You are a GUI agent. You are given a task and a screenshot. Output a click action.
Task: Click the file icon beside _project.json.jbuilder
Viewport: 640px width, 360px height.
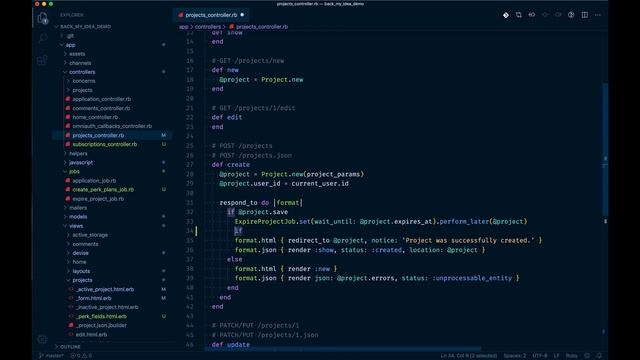[71, 325]
